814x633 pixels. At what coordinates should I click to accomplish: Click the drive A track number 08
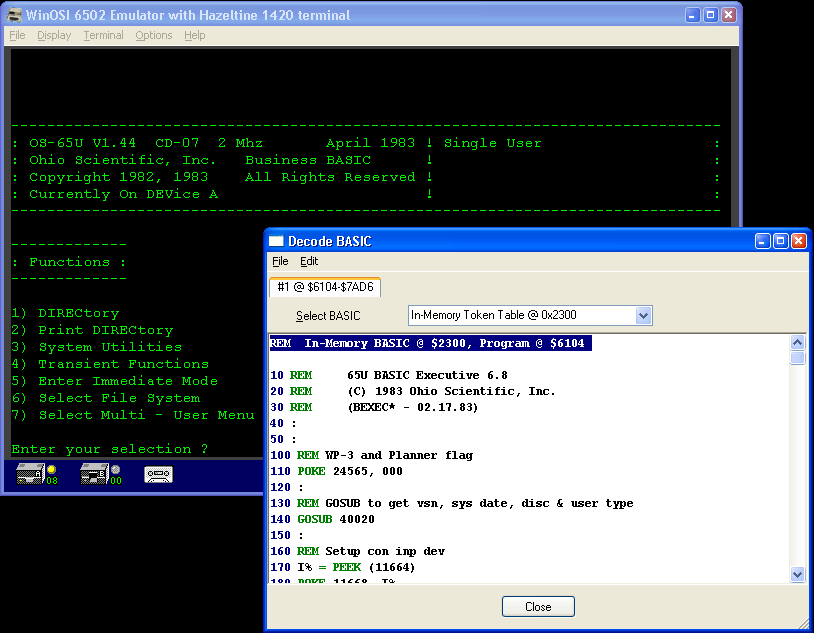click(x=52, y=481)
